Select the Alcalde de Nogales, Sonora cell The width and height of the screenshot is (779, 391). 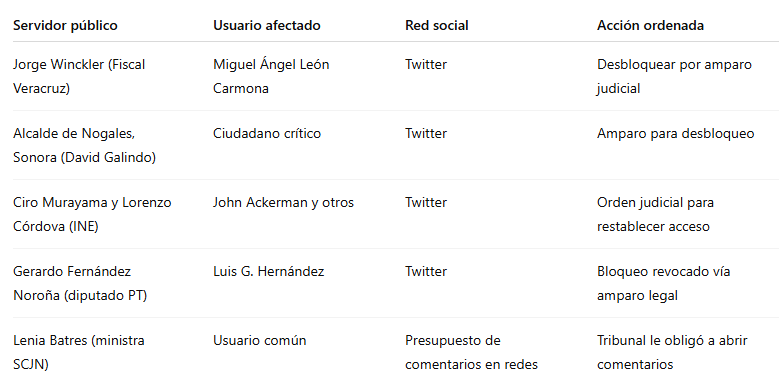pyautogui.click(x=84, y=145)
